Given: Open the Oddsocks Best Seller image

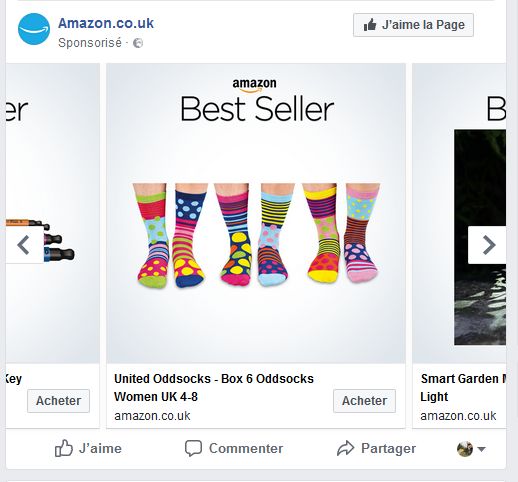Looking at the screenshot, I should (256, 213).
